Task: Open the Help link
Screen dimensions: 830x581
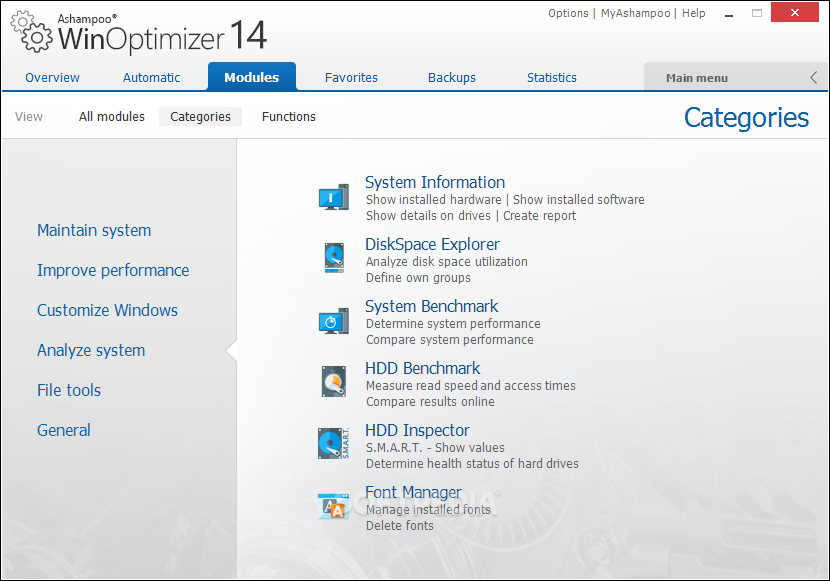Action: [693, 13]
